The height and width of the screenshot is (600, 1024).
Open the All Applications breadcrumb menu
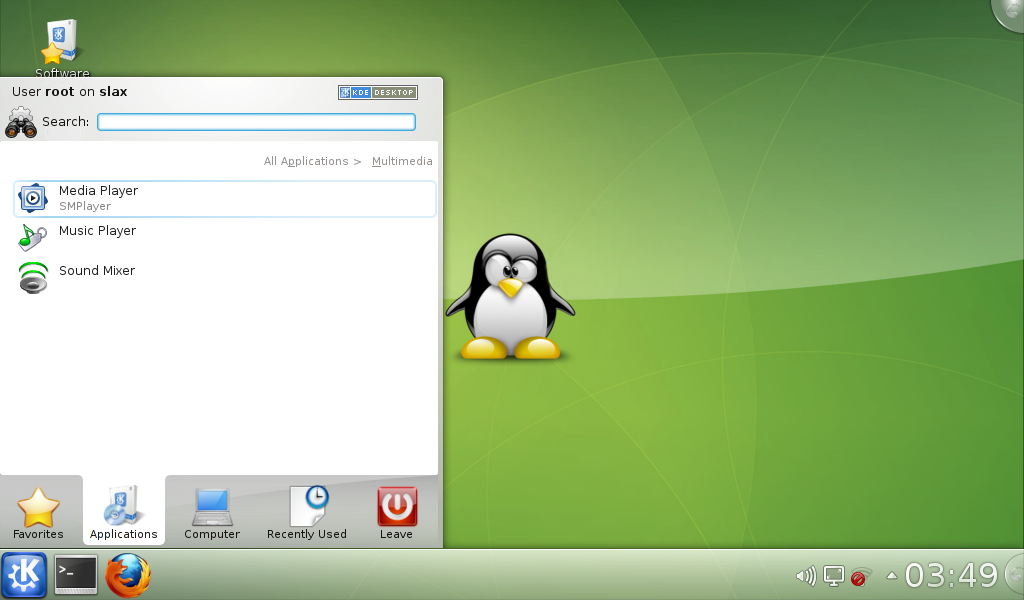tap(305, 161)
